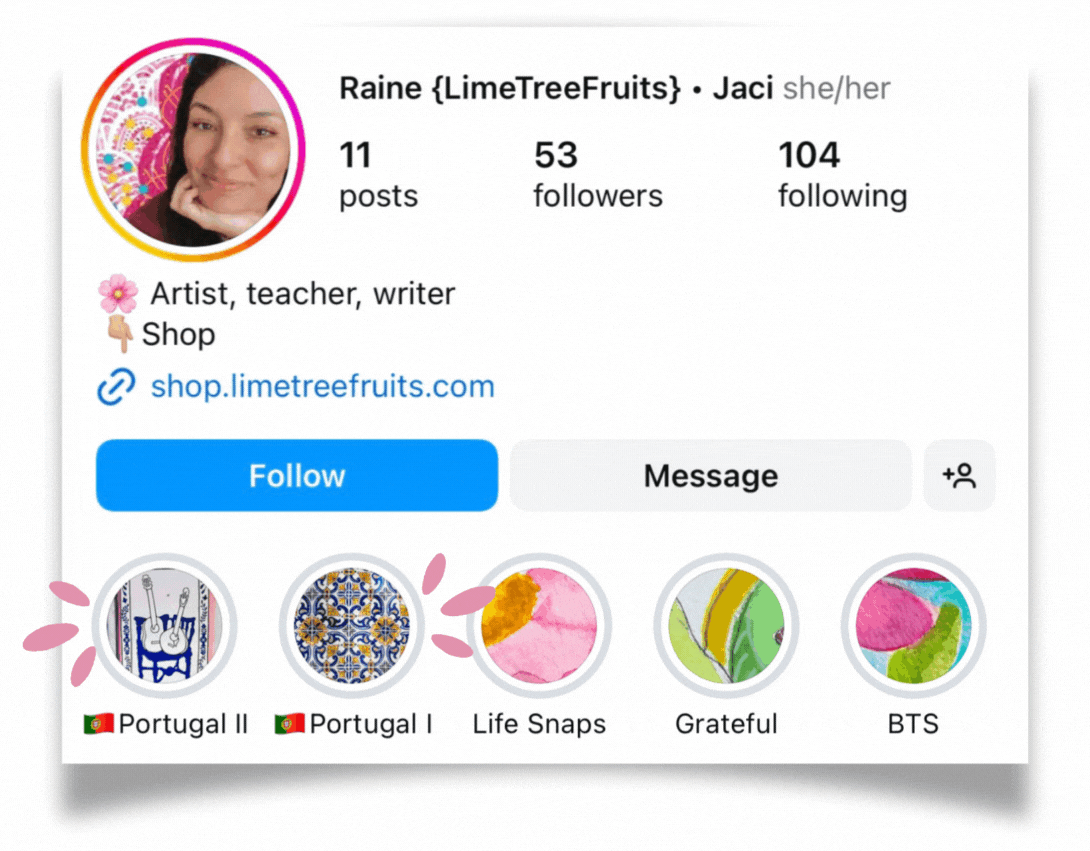This screenshot has width=1090, height=851.
Task: View the Life Snaps highlight circle
Action: coord(539,625)
